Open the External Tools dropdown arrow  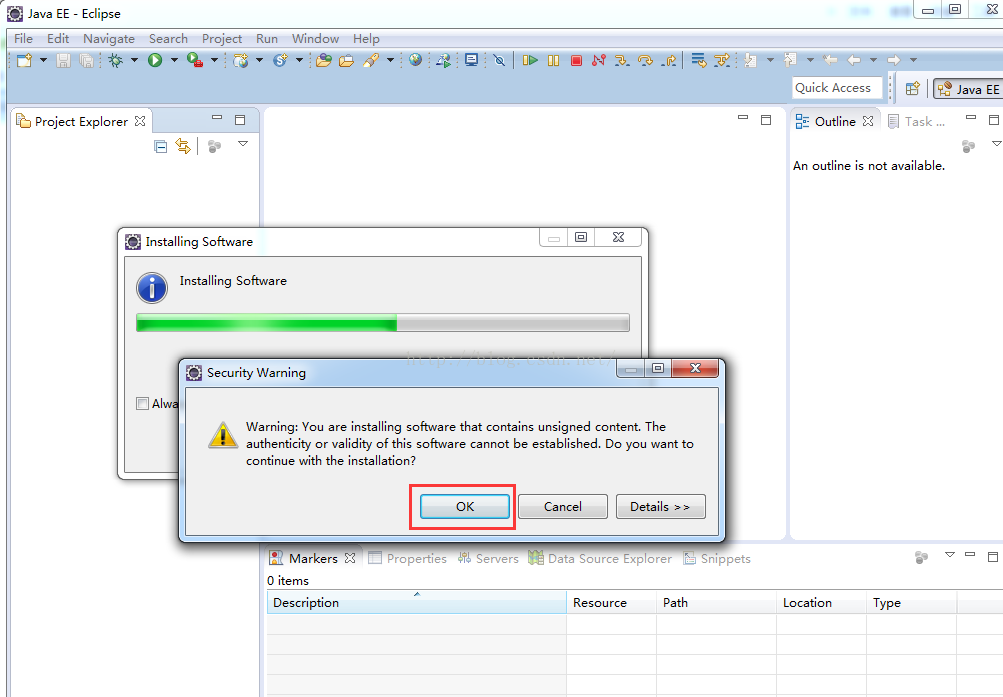(214, 60)
